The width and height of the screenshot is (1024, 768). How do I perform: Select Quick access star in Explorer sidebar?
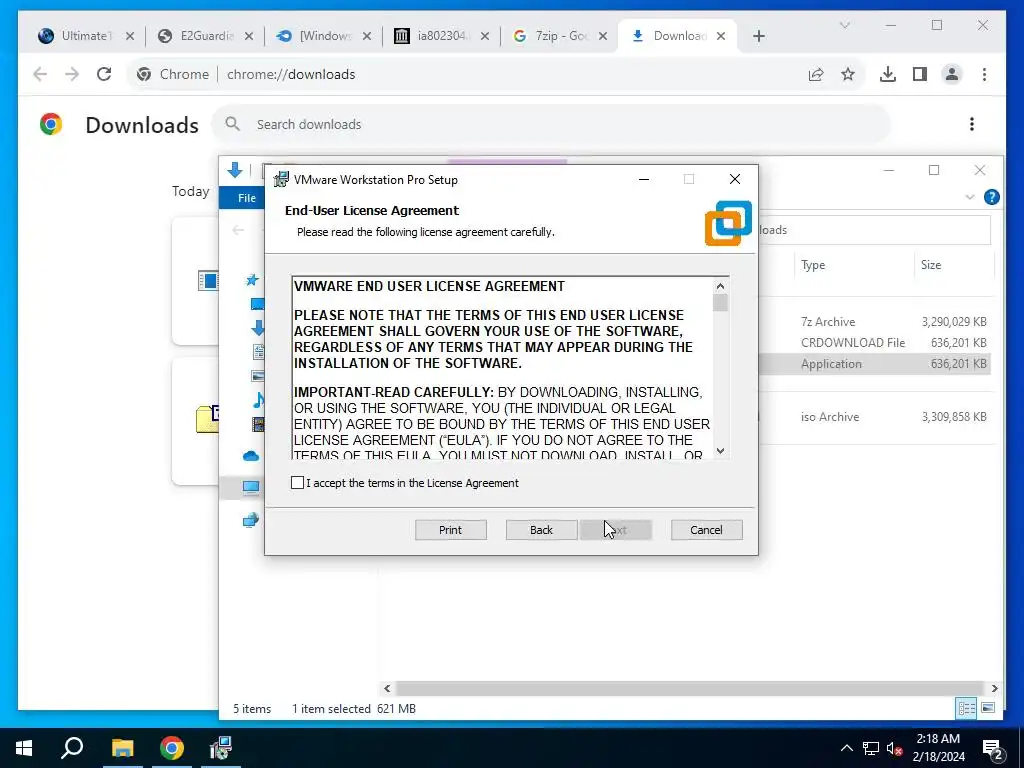(252, 280)
